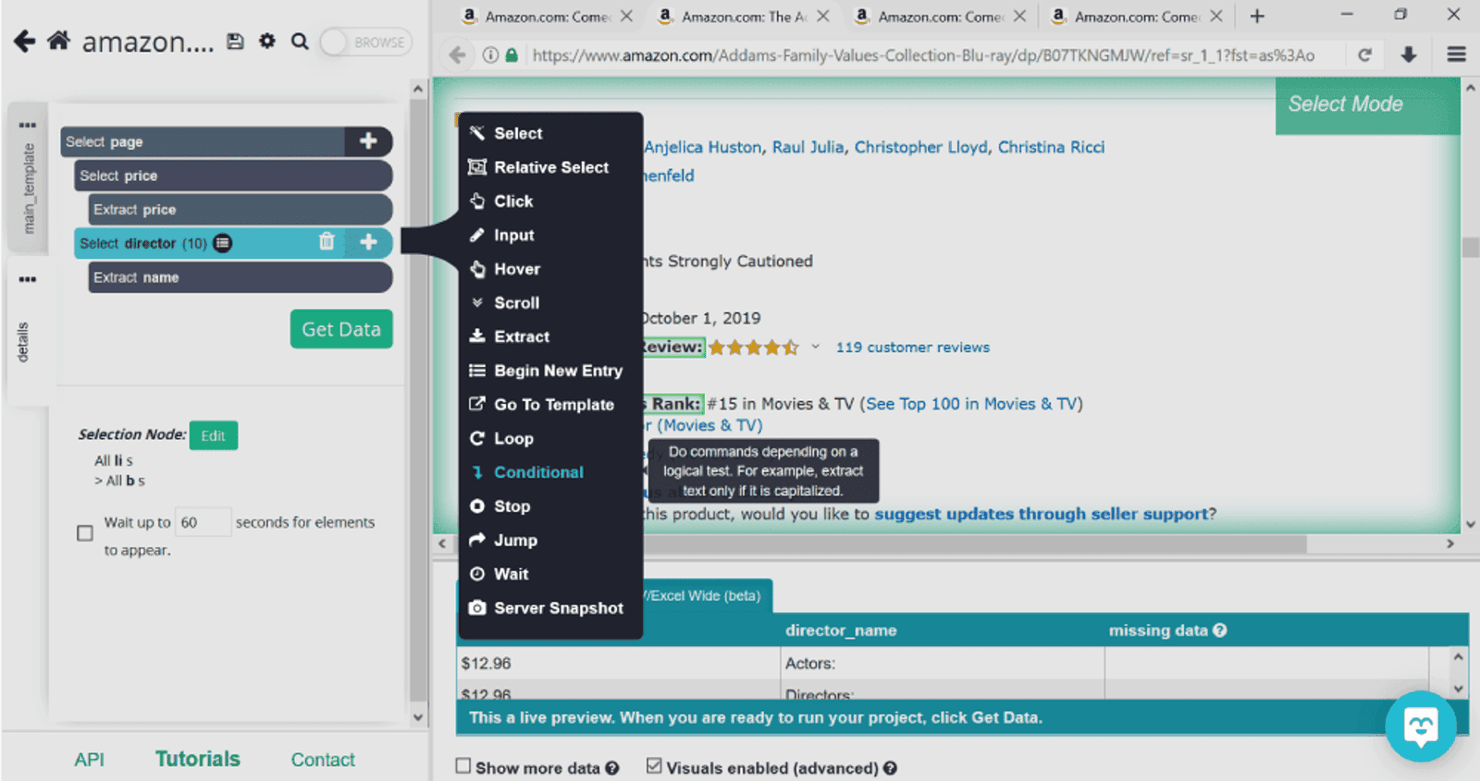This screenshot has width=1480, height=781.
Task: Open See Top 100 in Movies & TV link
Action: pos(971,404)
